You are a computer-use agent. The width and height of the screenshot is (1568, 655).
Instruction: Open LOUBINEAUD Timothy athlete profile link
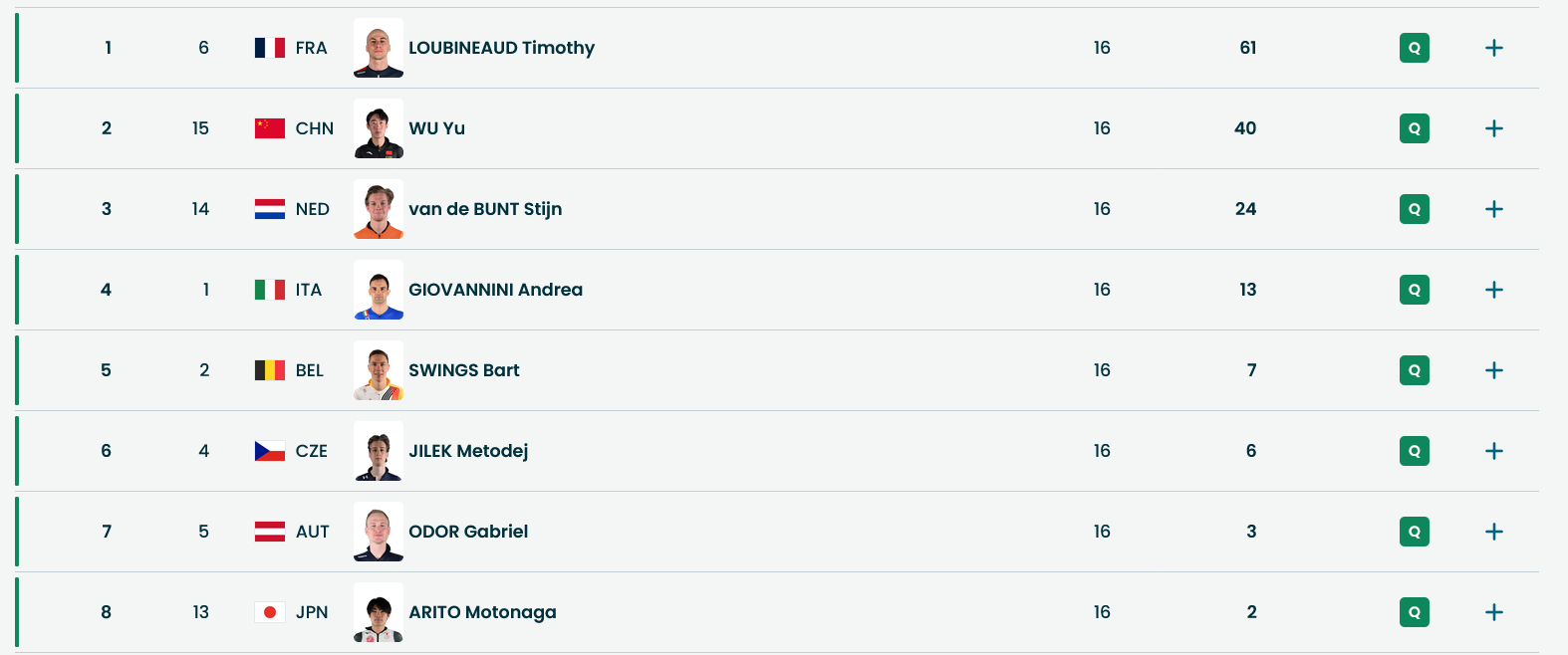pos(501,48)
